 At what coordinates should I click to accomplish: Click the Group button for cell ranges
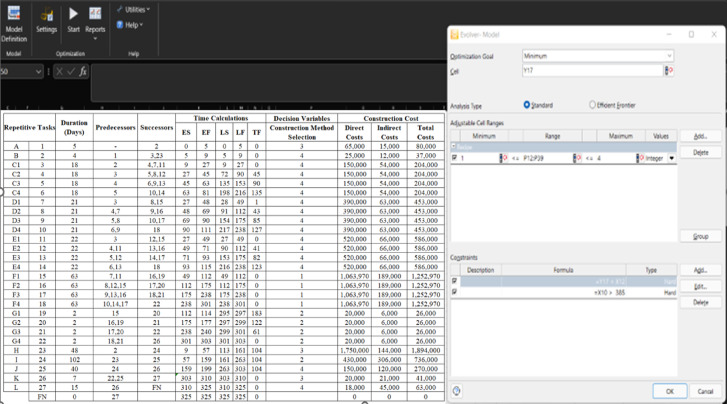(x=701, y=236)
